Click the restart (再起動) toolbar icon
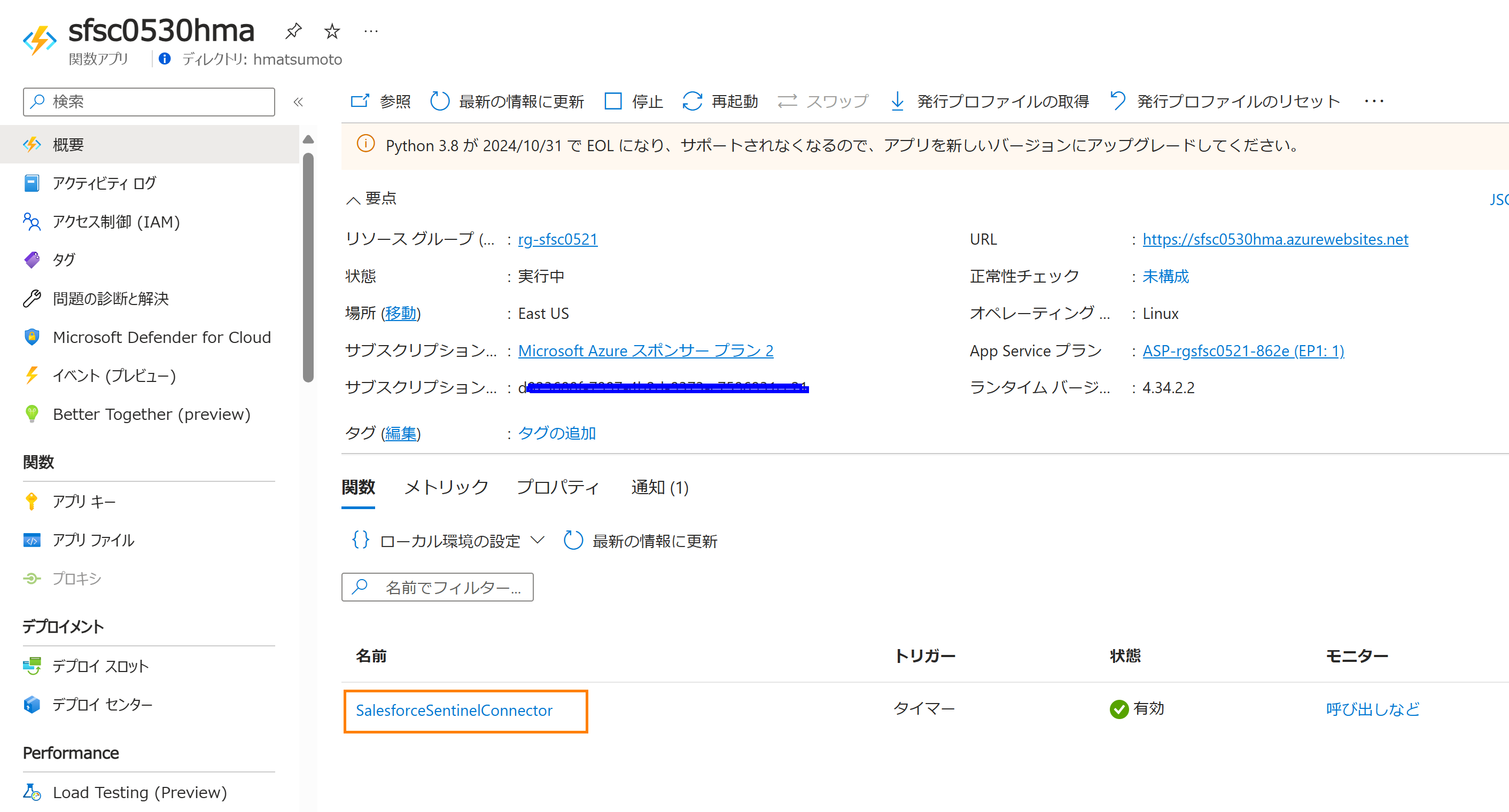The image size is (1509, 812). [692, 101]
